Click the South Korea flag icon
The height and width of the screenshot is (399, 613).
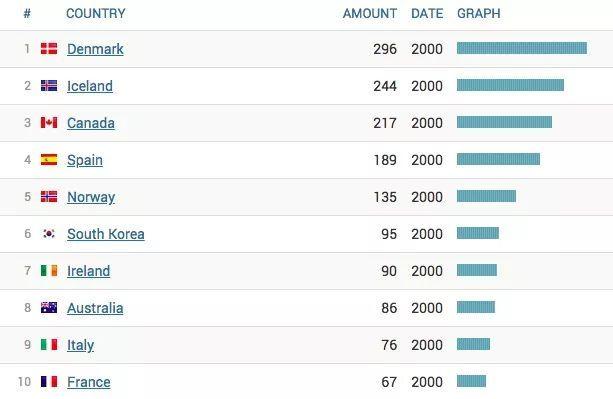pos(49,233)
